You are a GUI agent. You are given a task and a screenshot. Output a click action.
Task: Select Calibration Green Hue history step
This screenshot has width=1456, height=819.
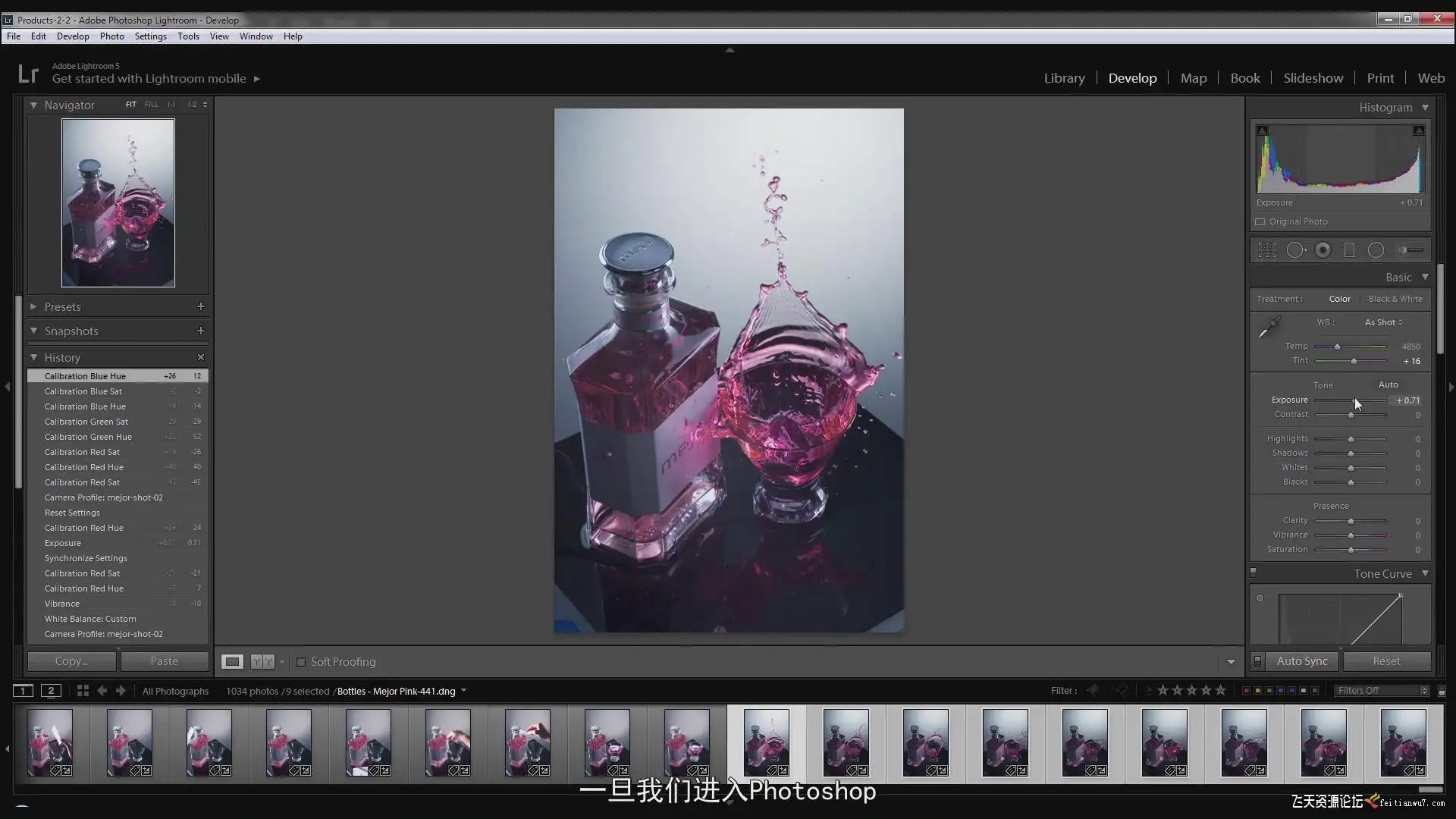pos(88,437)
